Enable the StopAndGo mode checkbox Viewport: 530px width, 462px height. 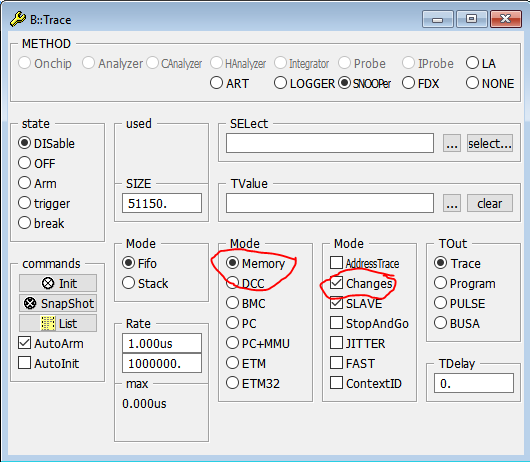[x=336, y=323]
